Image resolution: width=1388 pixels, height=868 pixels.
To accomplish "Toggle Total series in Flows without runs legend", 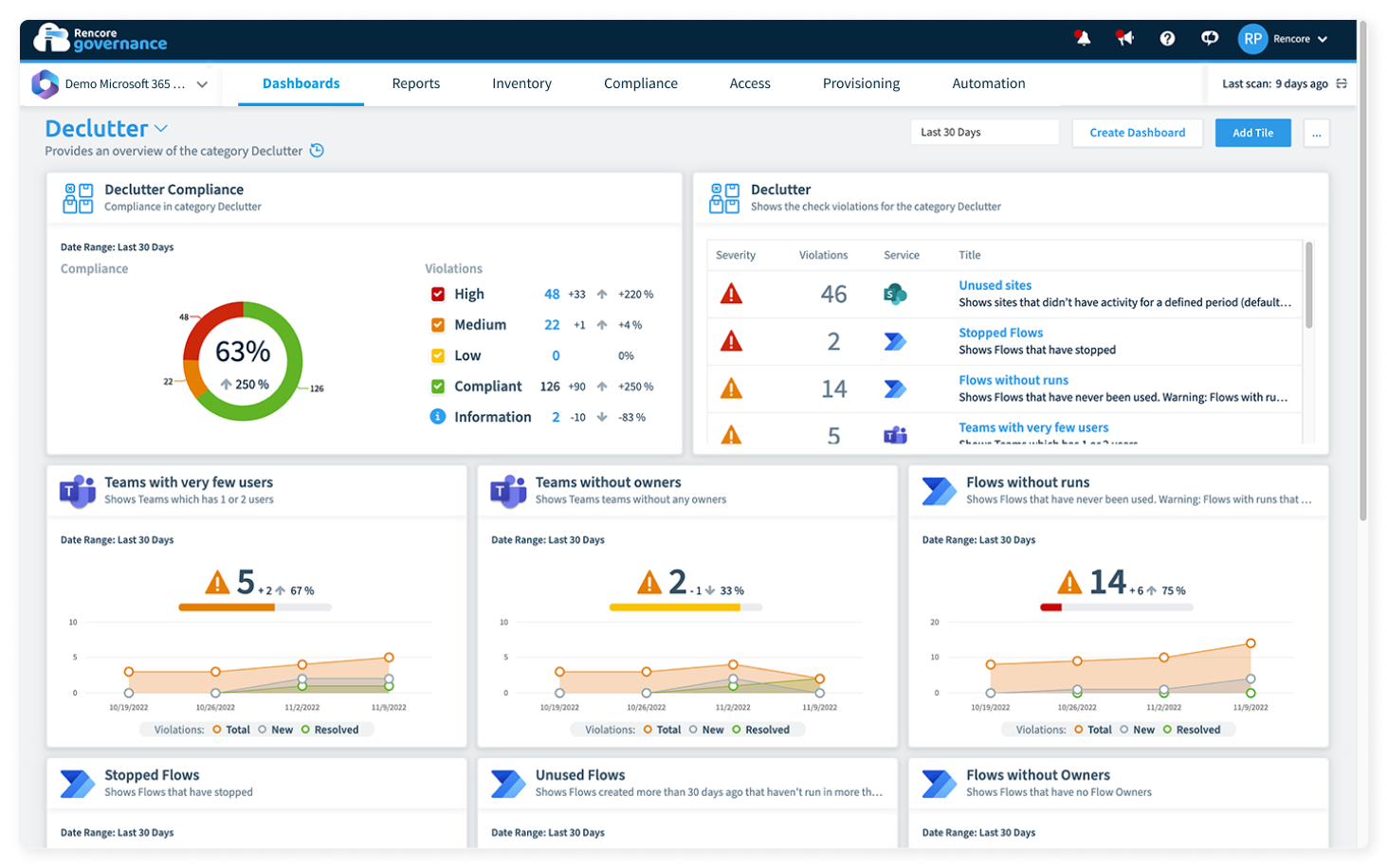I will click(x=1093, y=730).
